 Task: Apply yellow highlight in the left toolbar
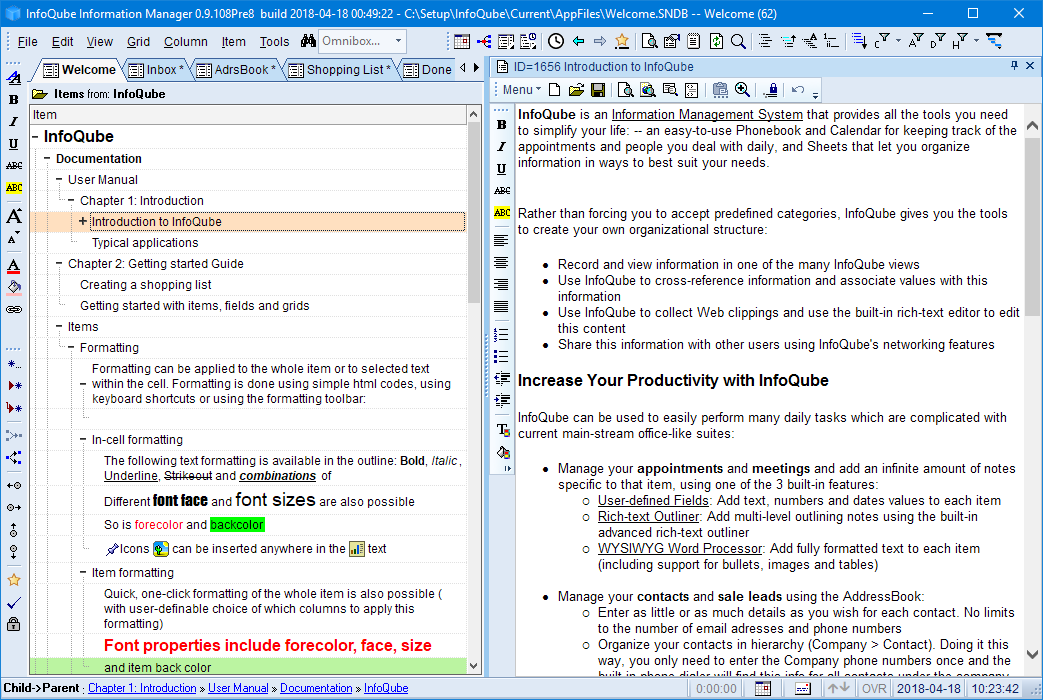(x=14, y=188)
